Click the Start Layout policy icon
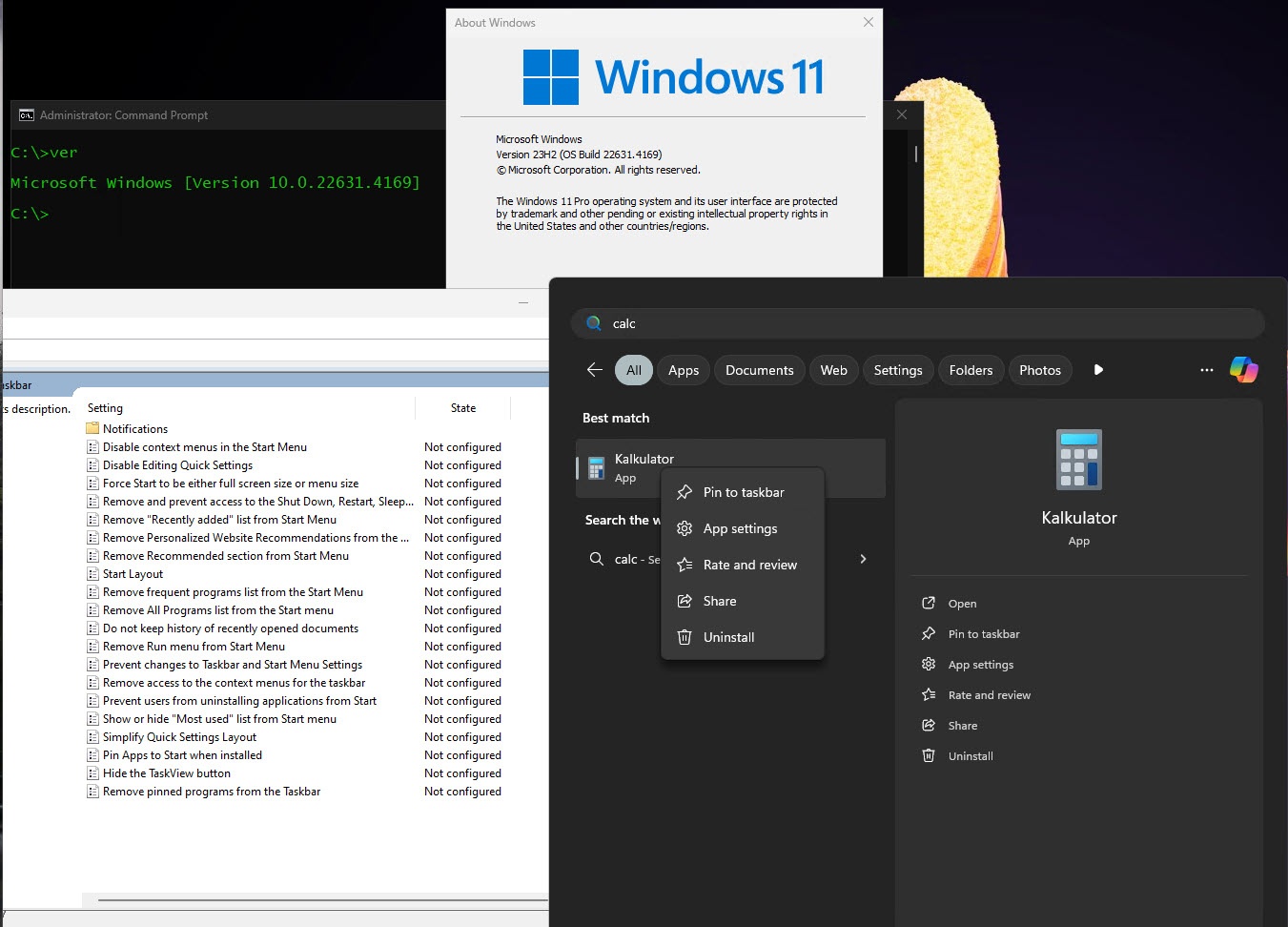 click(92, 574)
